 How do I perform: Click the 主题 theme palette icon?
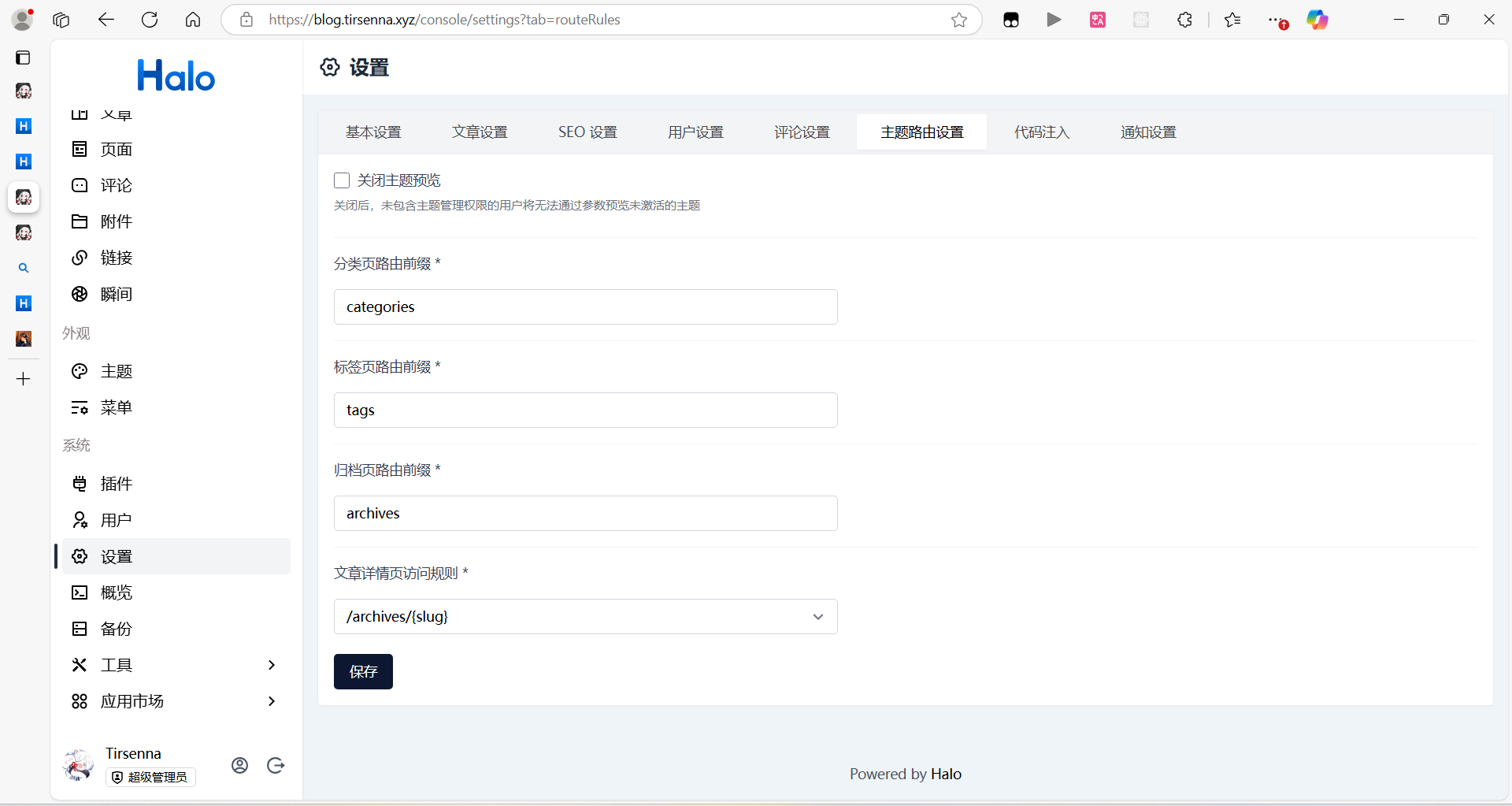pyautogui.click(x=80, y=371)
